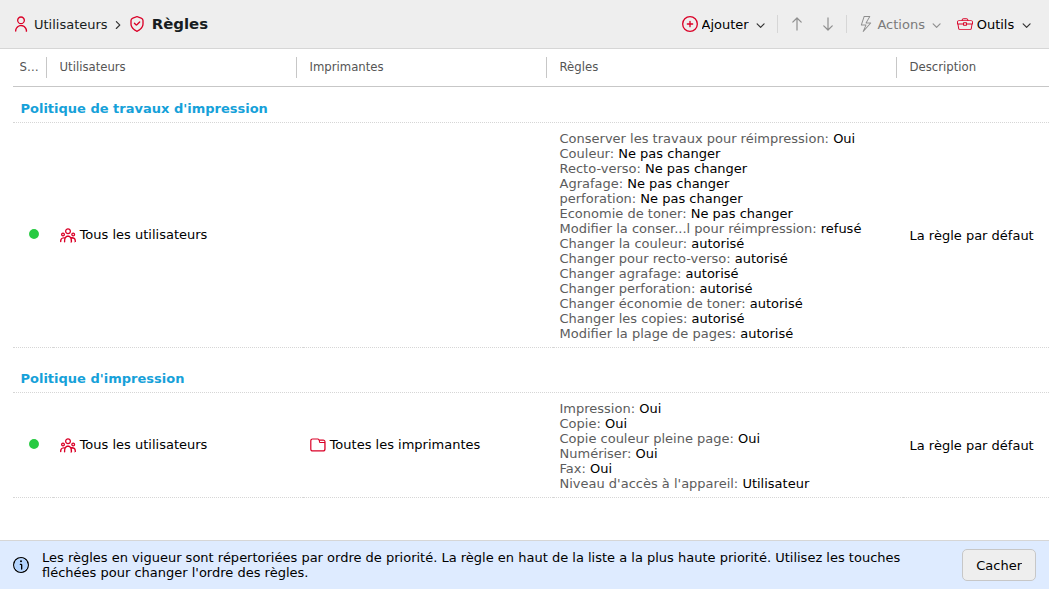The image size is (1049, 589).
Task: Click the plus icon for Ajouter
Action: point(690,24)
